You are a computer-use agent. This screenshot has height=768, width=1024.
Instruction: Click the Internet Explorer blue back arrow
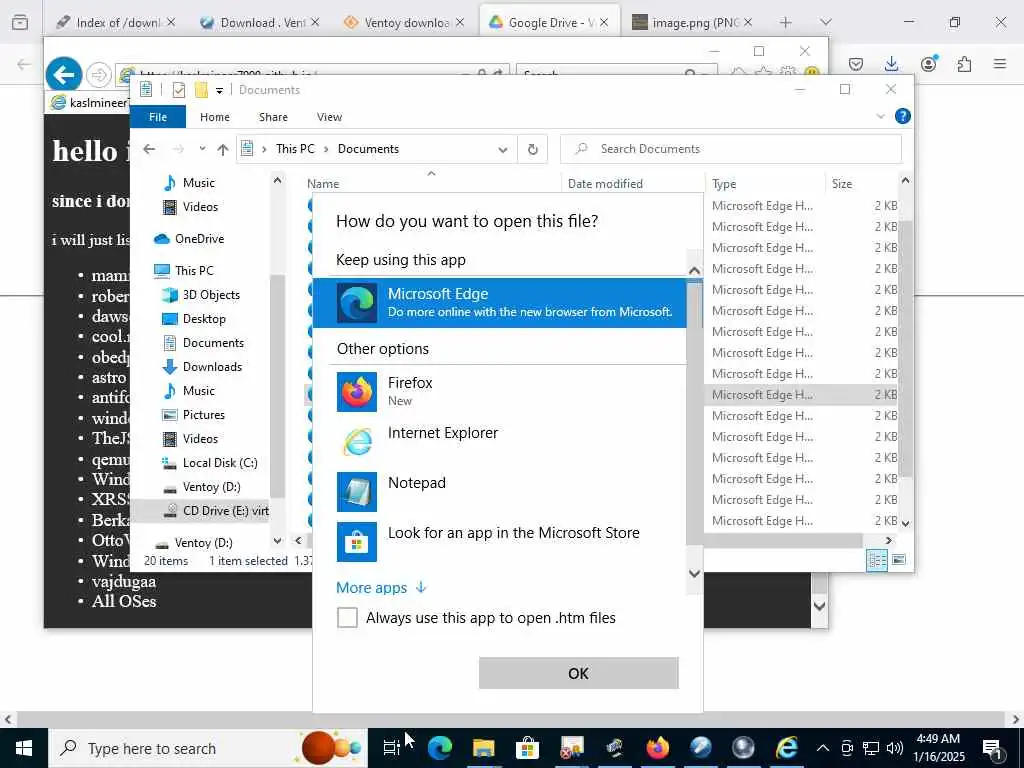click(x=63, y=74)
